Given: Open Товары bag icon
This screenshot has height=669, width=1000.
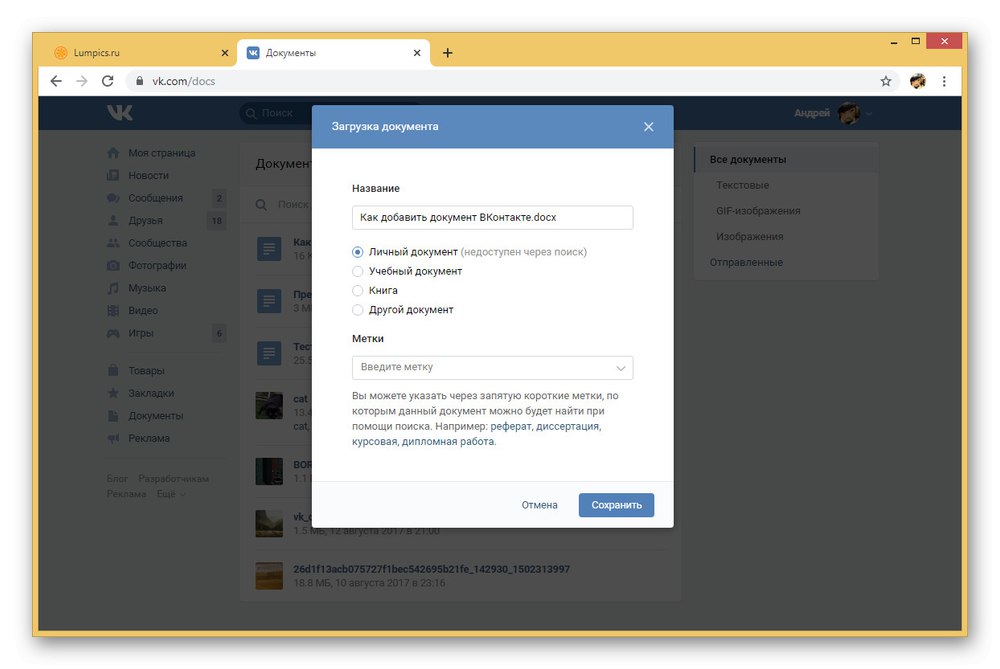Looking at the screenshot, I should click(x=113, y=371).
